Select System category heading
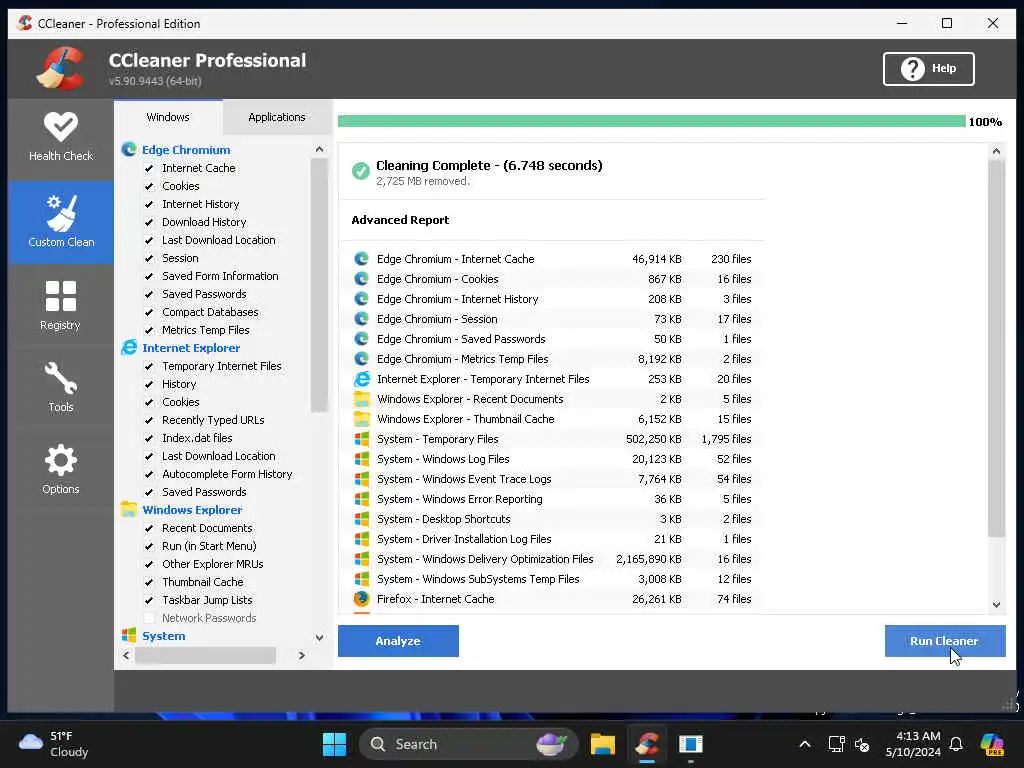Image resolution: width=1024 pixels, height=768 pixels. [x=164, y=636]
